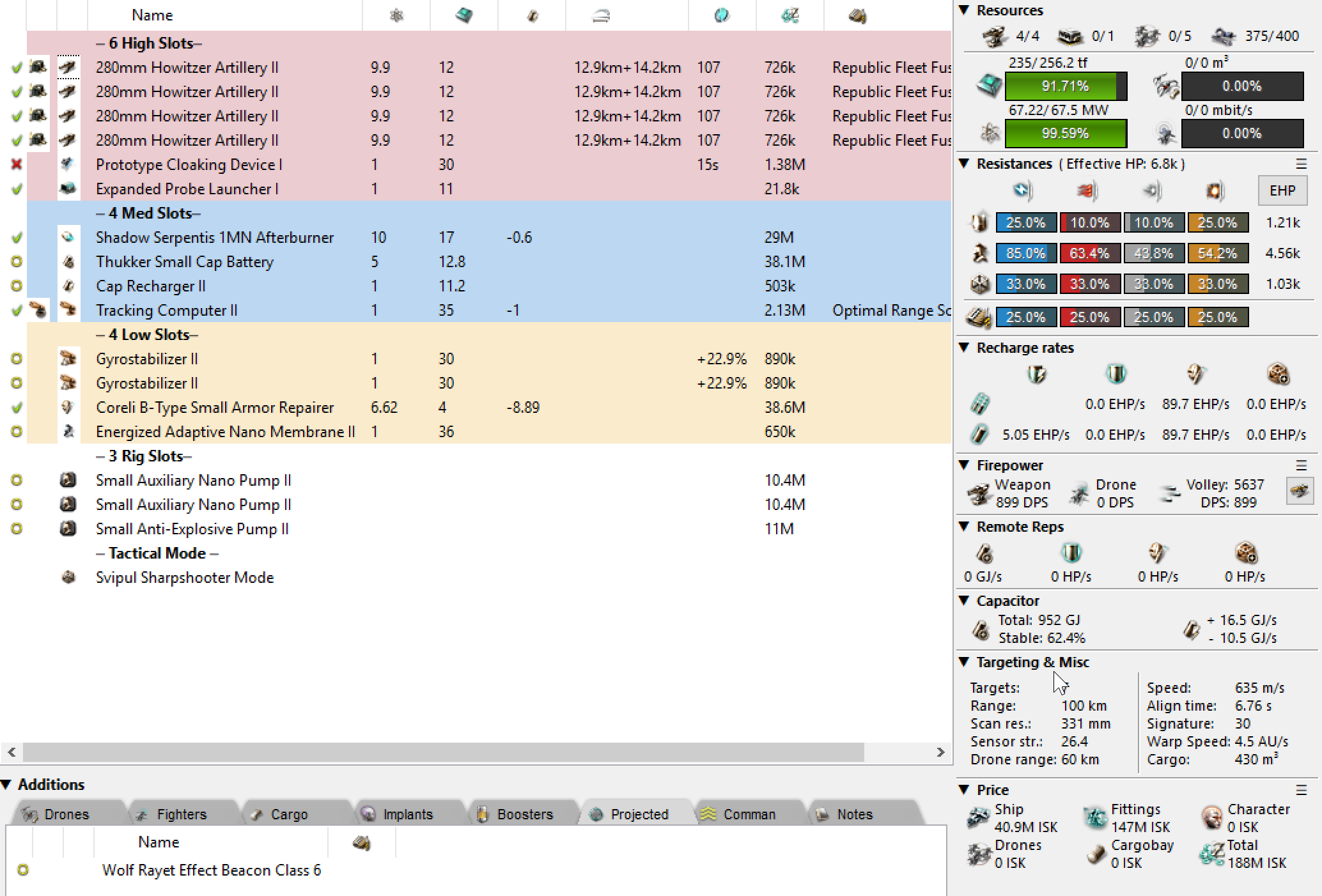This screenshot has height=896, width=1322.
Task: Collapse the Resistances section
Action: [965, 164]
